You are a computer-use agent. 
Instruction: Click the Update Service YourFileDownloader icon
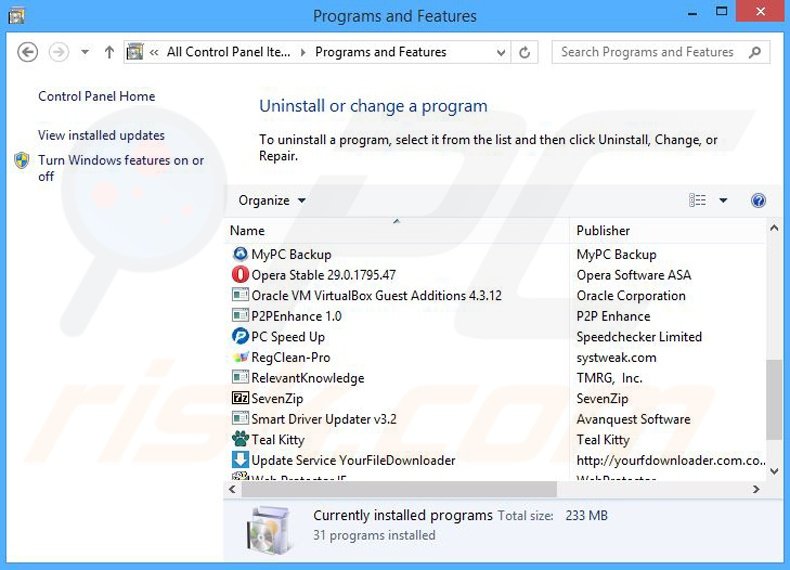[x=240, y=460]
